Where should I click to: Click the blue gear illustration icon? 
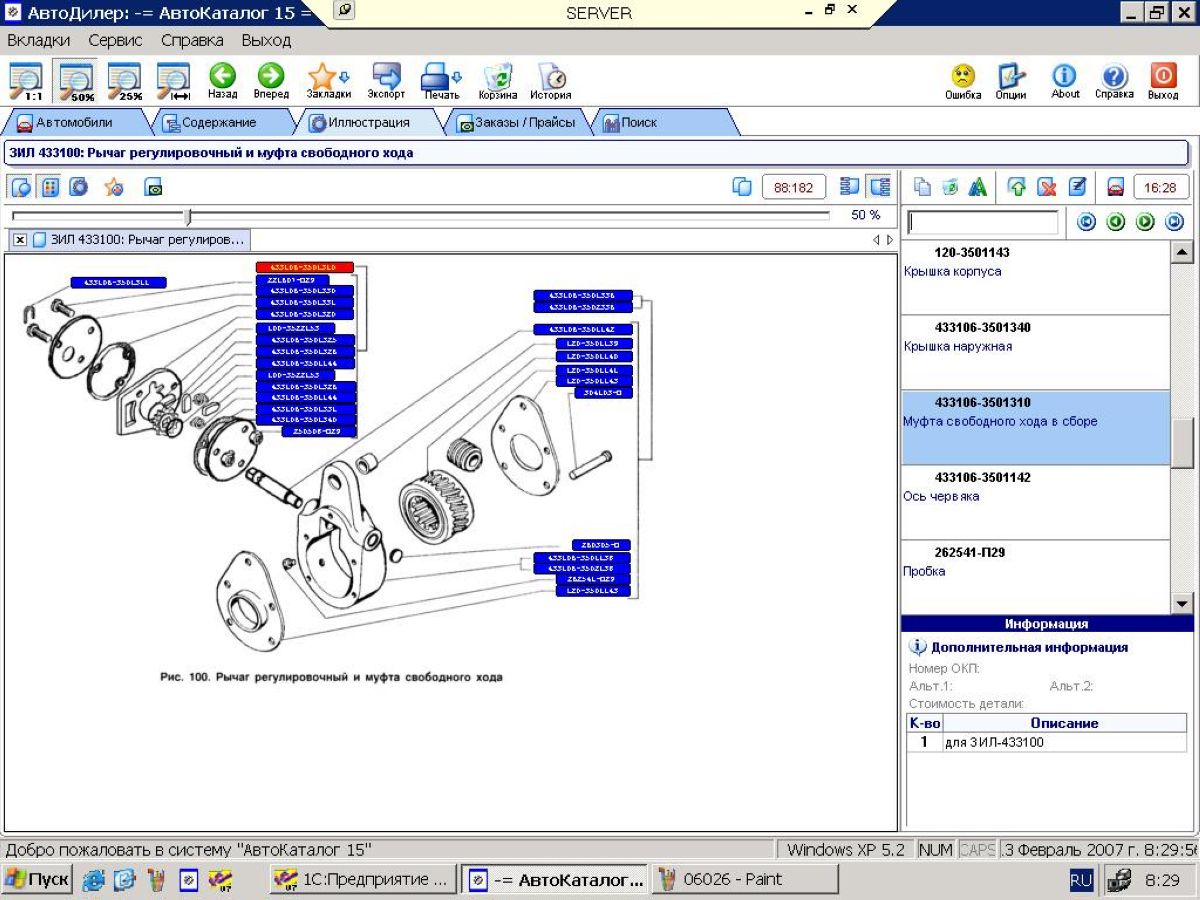(x=79, y=187)
